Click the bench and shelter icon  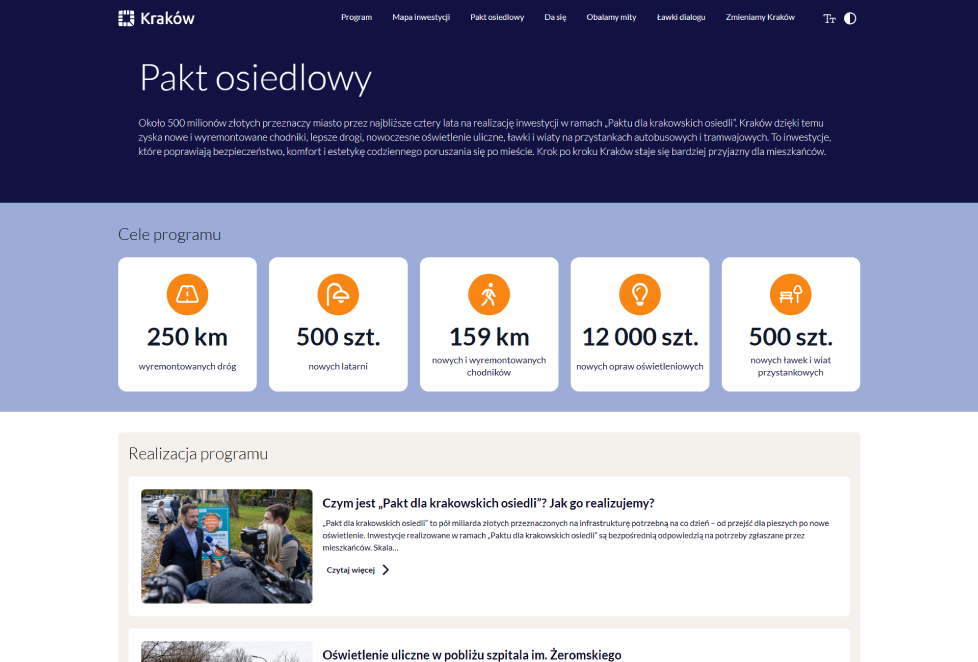[790, 294]
